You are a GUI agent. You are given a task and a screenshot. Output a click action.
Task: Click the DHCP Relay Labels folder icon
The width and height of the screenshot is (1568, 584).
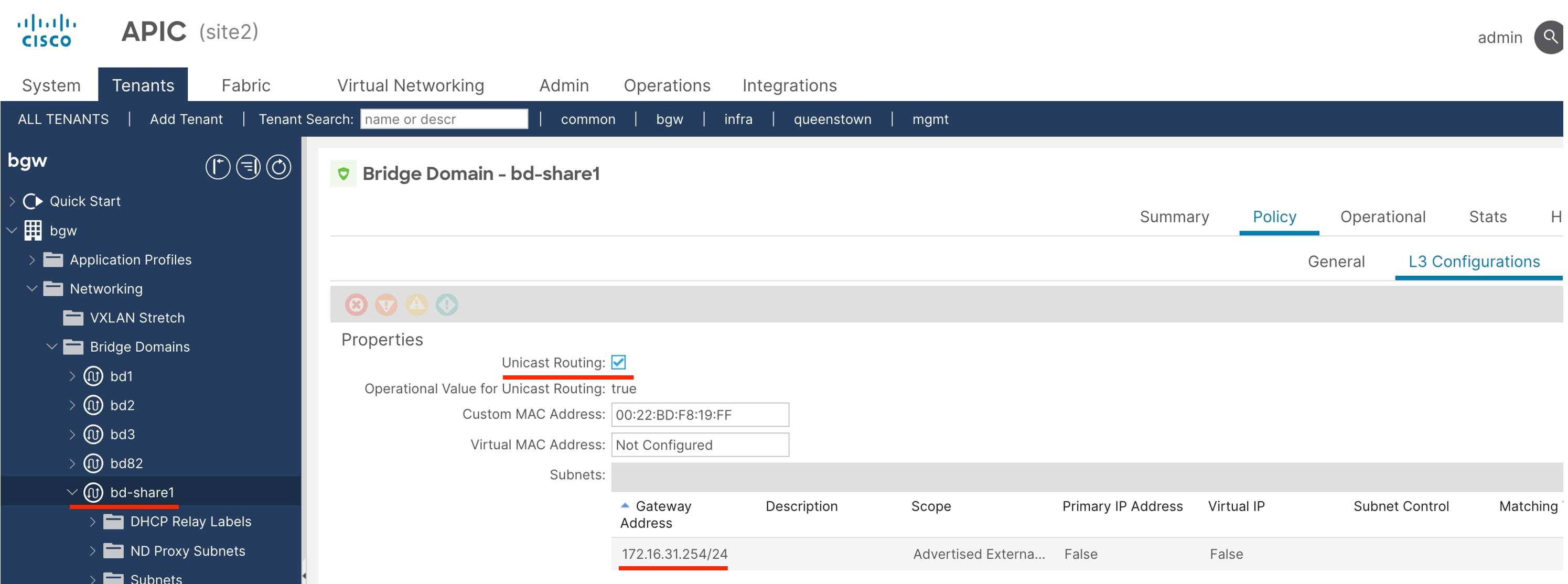113,522
